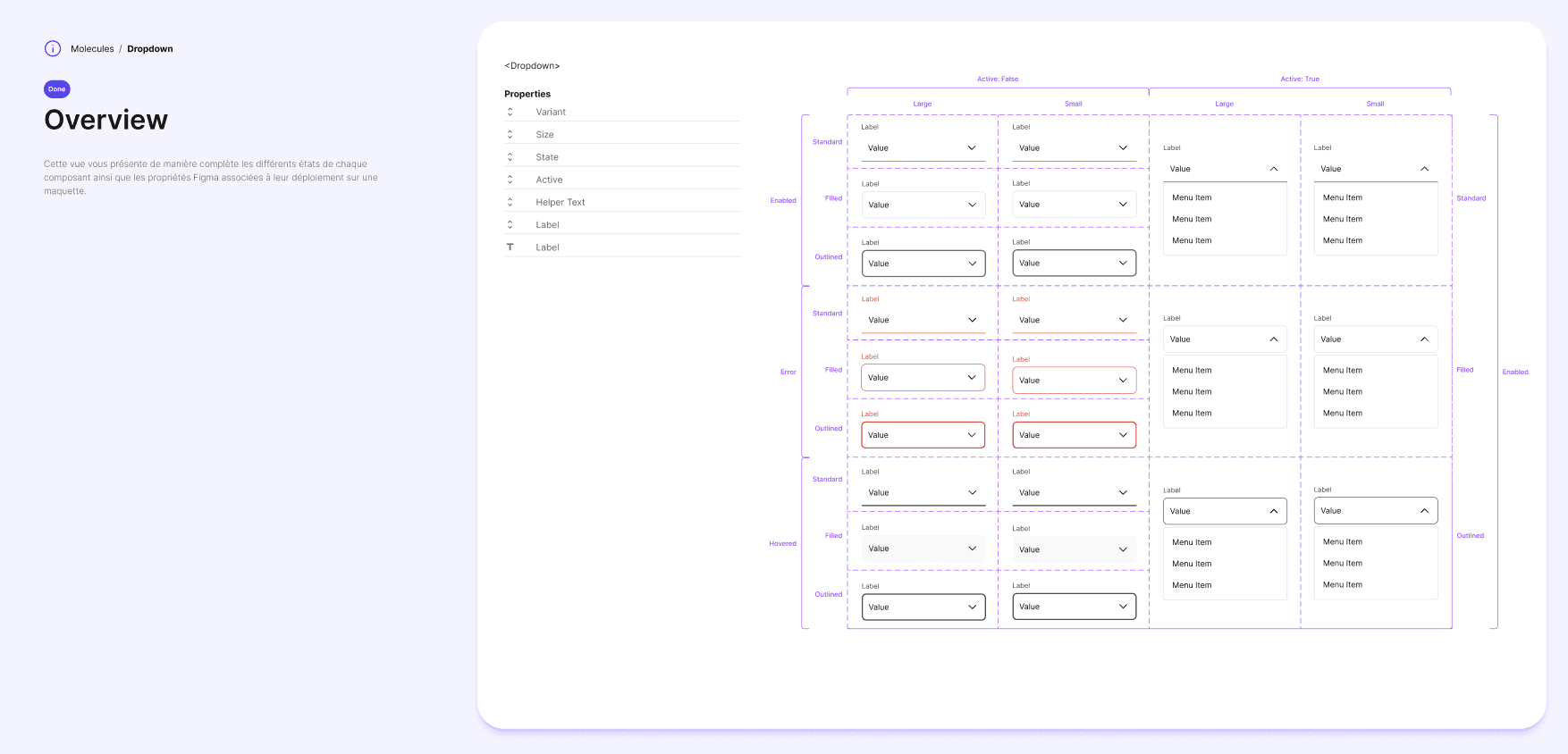
Task: Collapse the Active True Filled Small open dropdown
Action: (x=1376, y=339)
